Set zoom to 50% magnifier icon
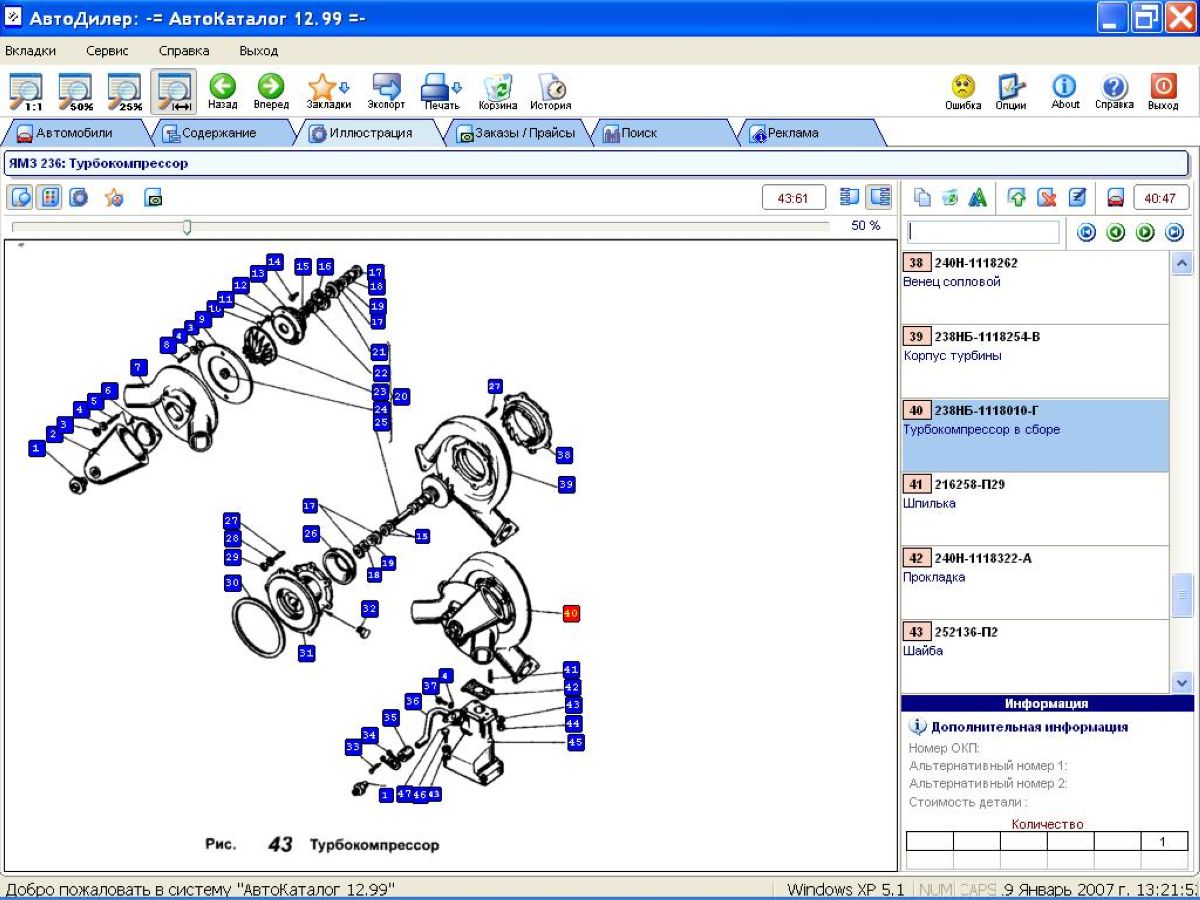Screen dimensions: 1200x900 [x=76, y=91]
